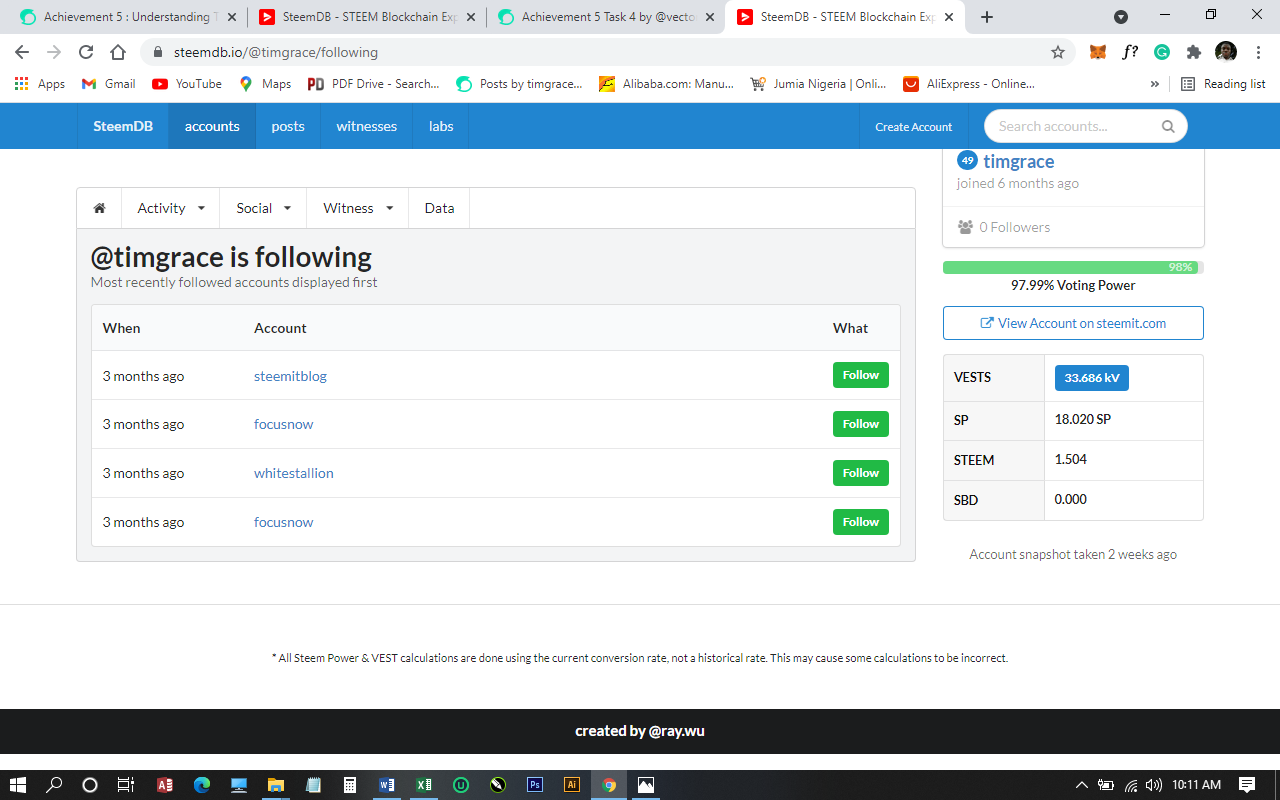Click View Account on steemit.com

point(1073,323)
